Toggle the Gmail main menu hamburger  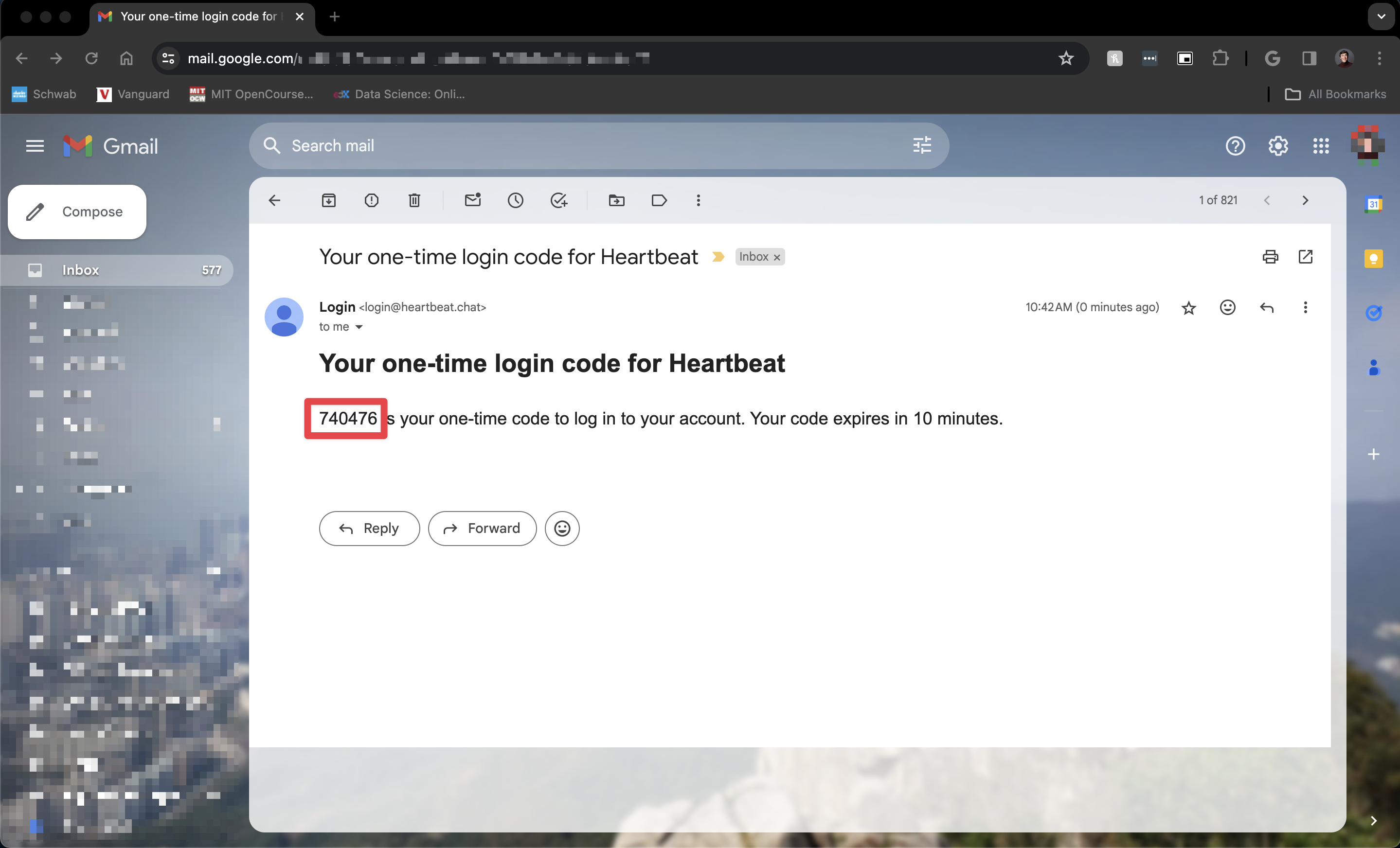(35, 146)
